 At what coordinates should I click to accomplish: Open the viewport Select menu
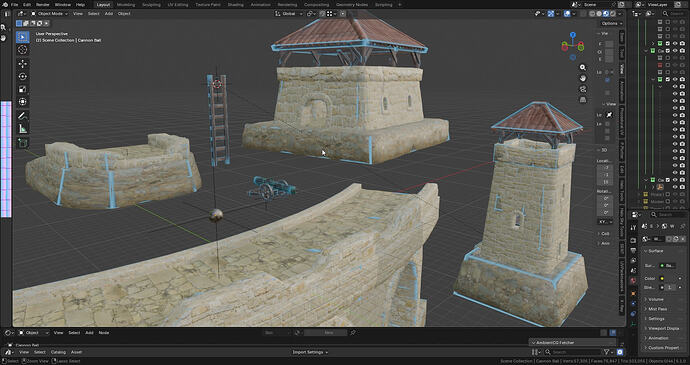[x=94, y=14]
